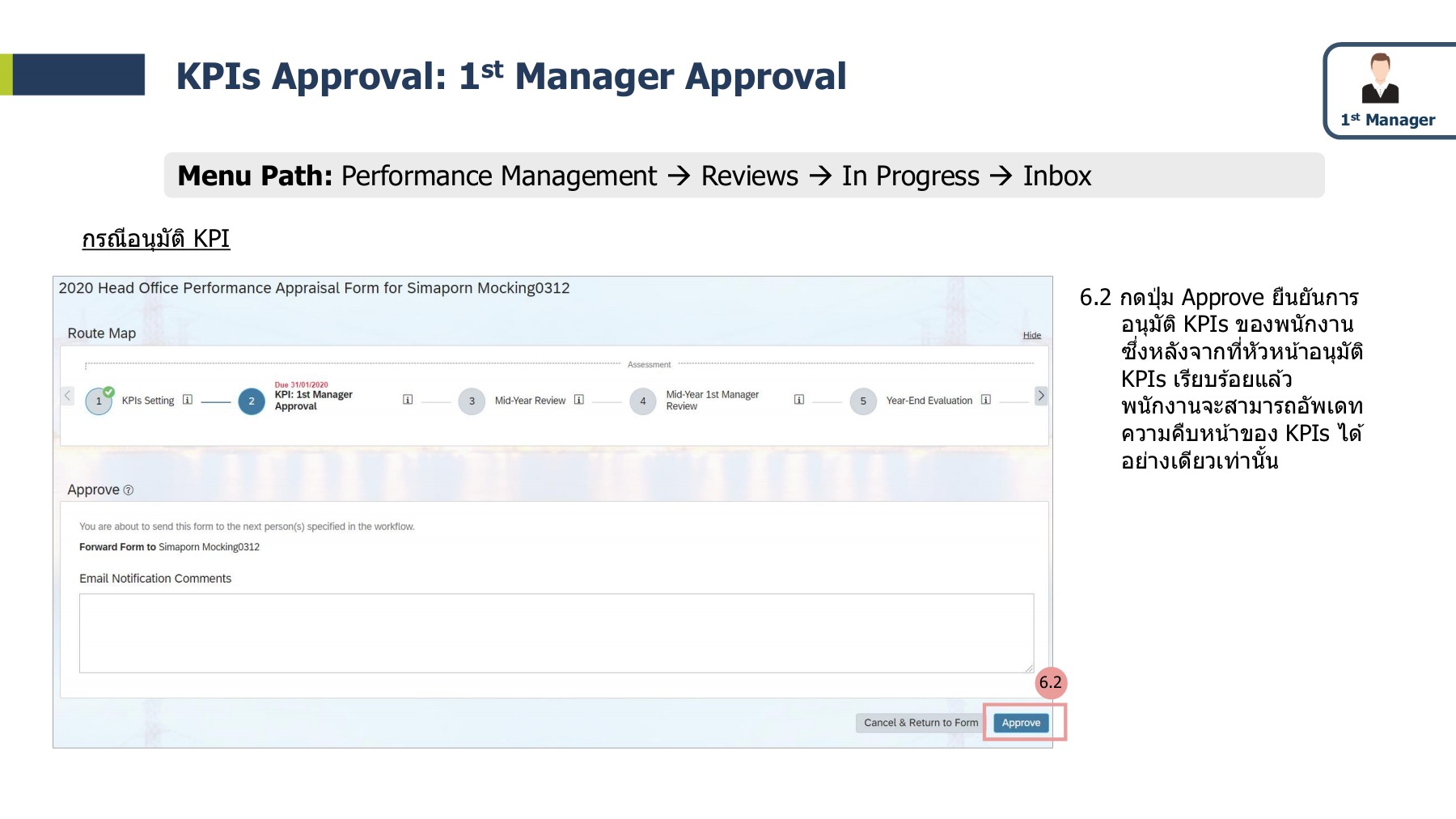1456x819 pixels.
Task: Select step 5 circle for Year-End Evaluation
Action: click(863, 401)
